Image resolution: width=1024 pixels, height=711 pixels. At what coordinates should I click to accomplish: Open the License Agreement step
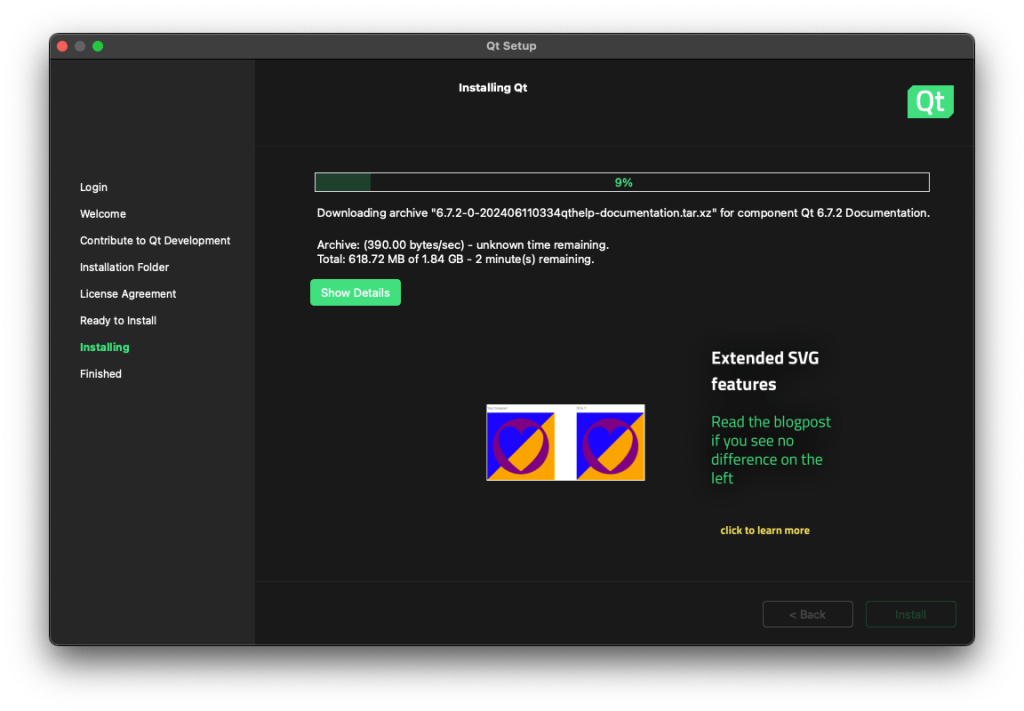(128, 294)
